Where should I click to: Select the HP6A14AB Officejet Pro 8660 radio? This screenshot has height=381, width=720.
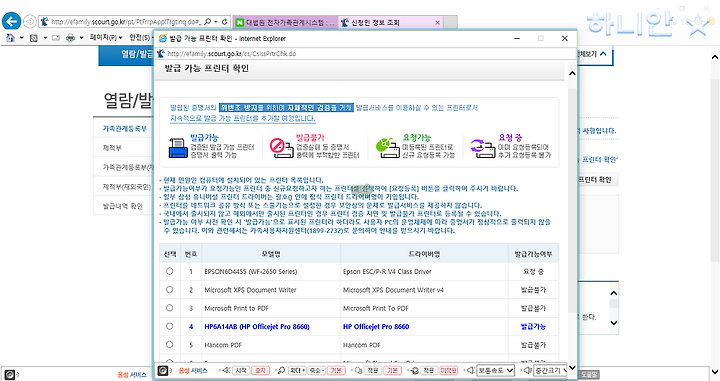pos(169,326)
